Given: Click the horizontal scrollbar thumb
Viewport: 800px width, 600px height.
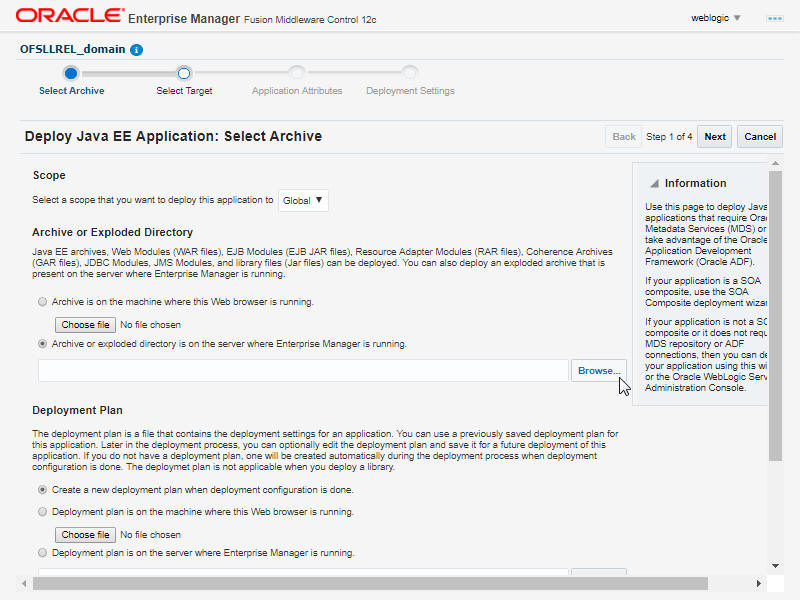Looking at the screenshot, I should pos(370,583).
